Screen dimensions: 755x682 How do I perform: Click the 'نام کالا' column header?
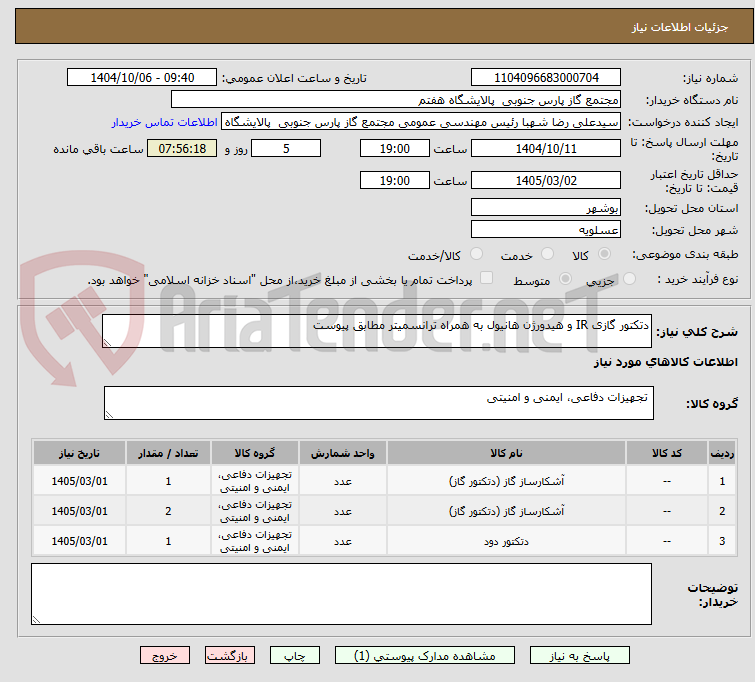tap(506, 453)
